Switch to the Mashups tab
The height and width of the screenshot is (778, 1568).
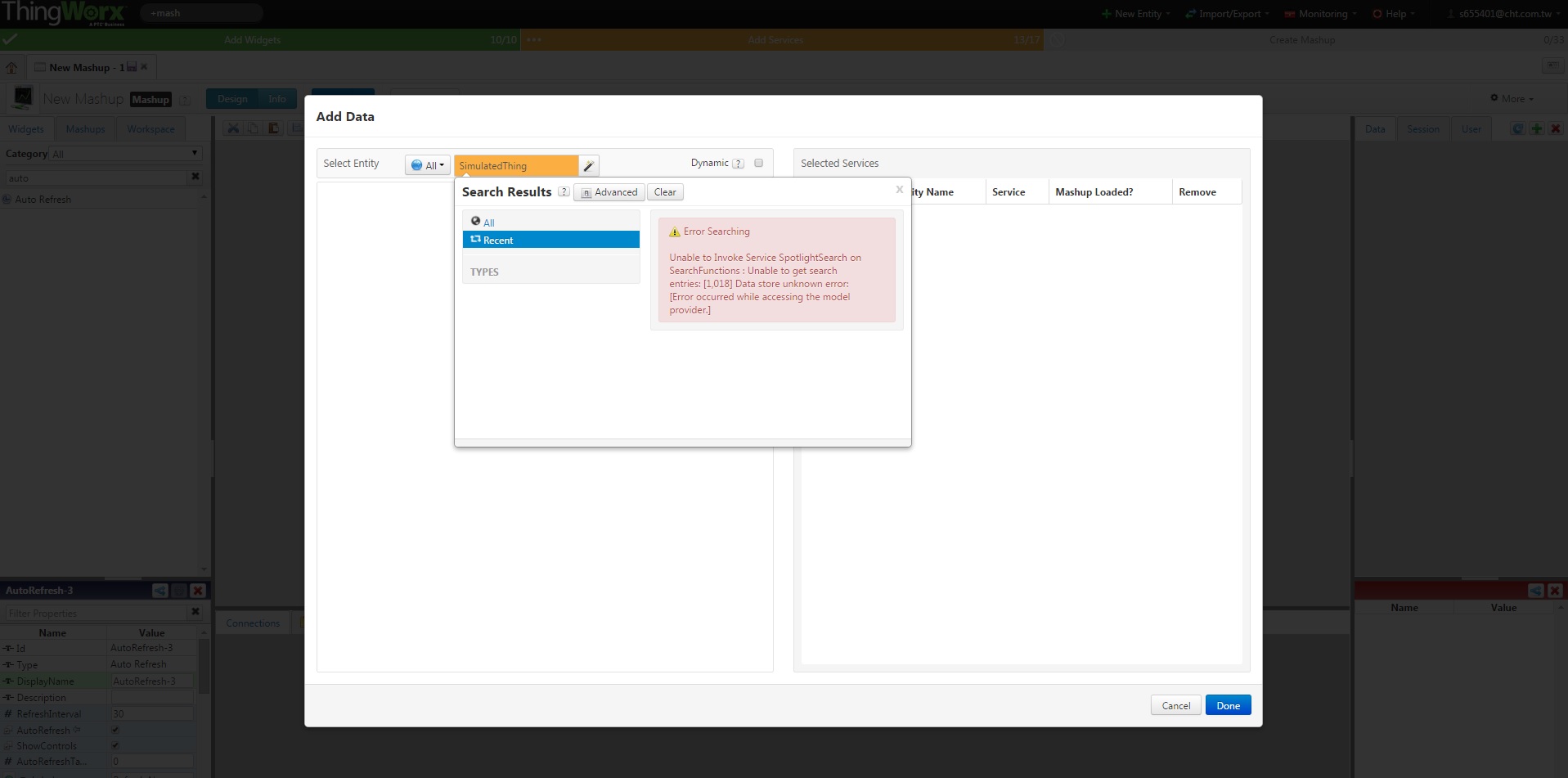pos(85,129)
